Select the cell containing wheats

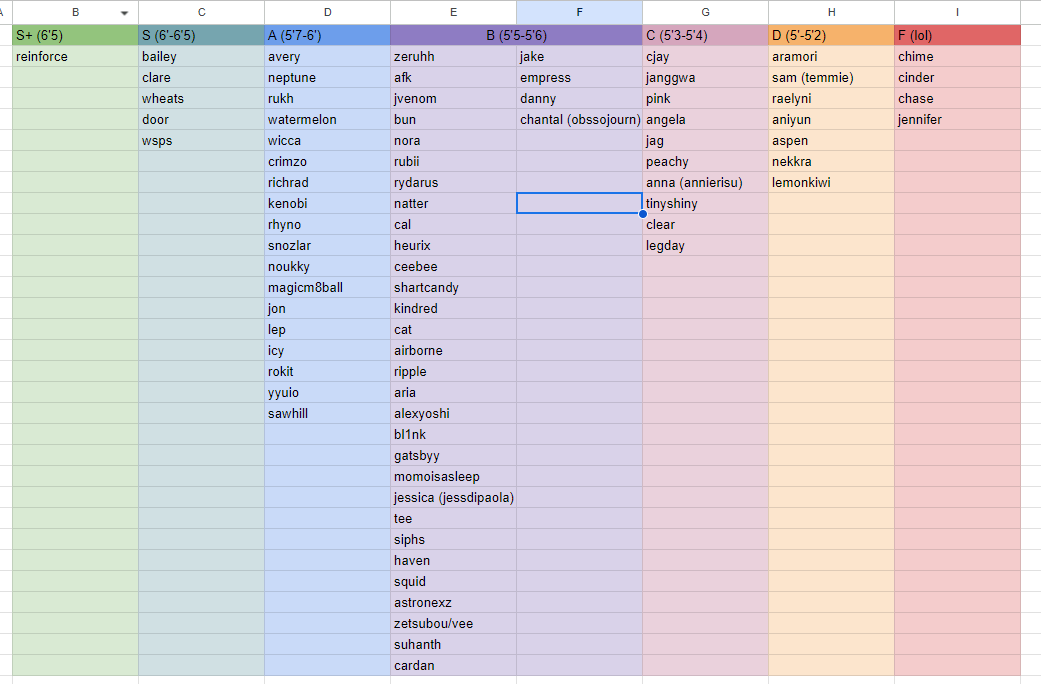(201, 98)
